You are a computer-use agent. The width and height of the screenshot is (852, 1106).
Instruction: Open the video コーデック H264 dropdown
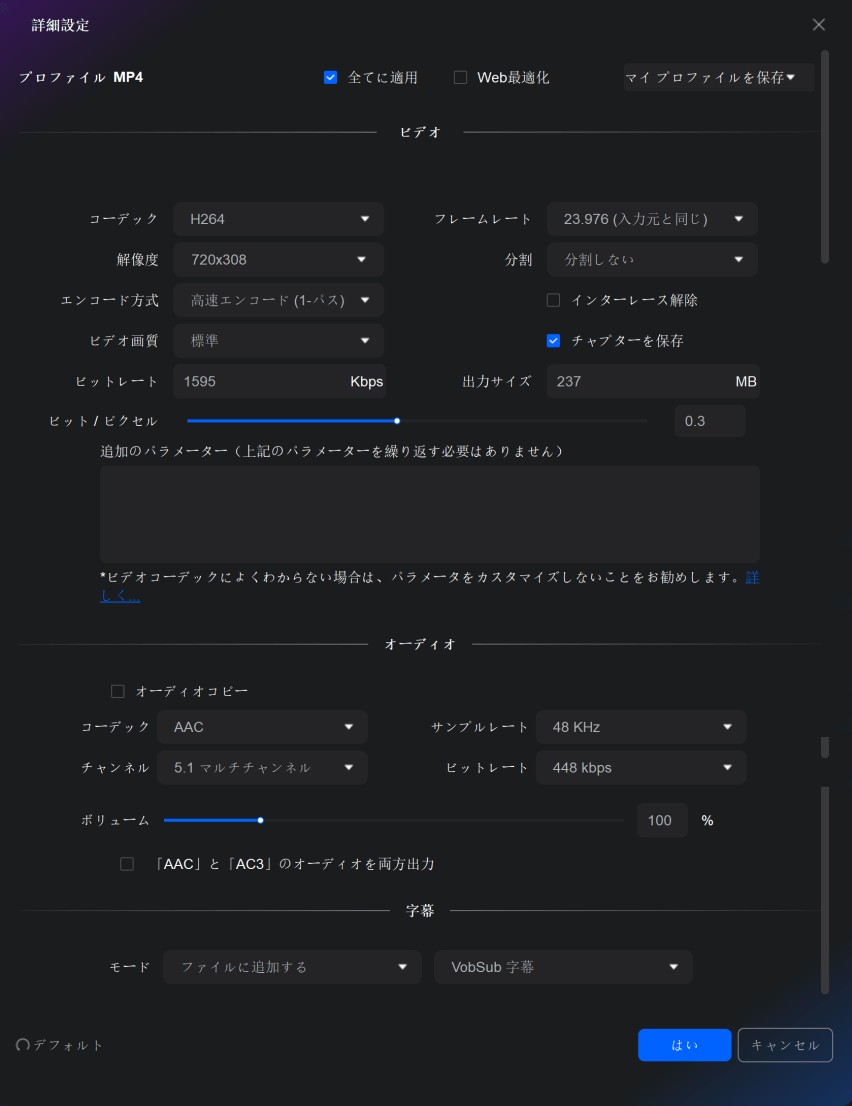click(x=279, y=219)
